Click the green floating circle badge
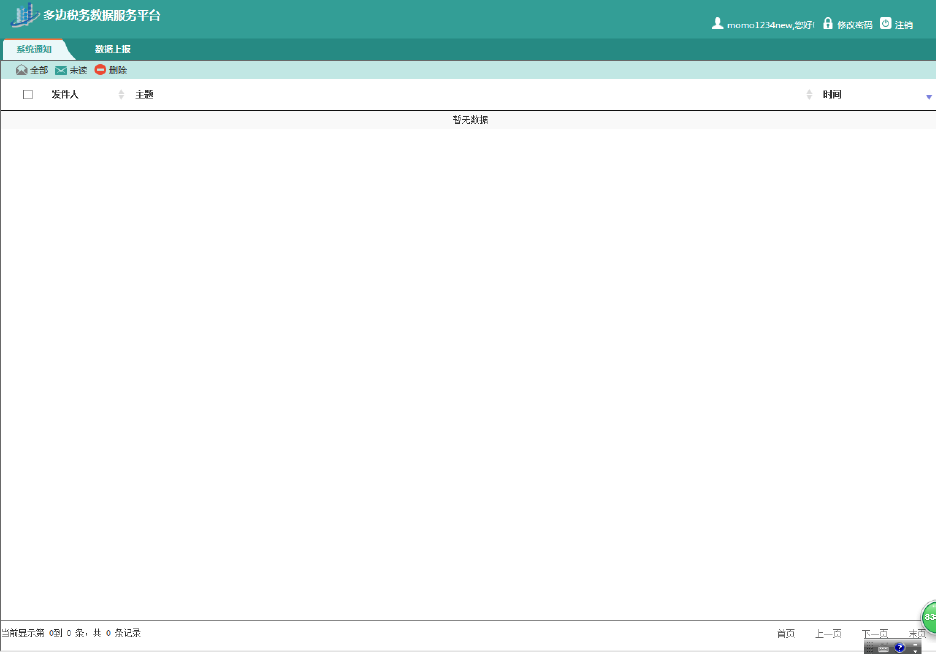 [929, 617]
